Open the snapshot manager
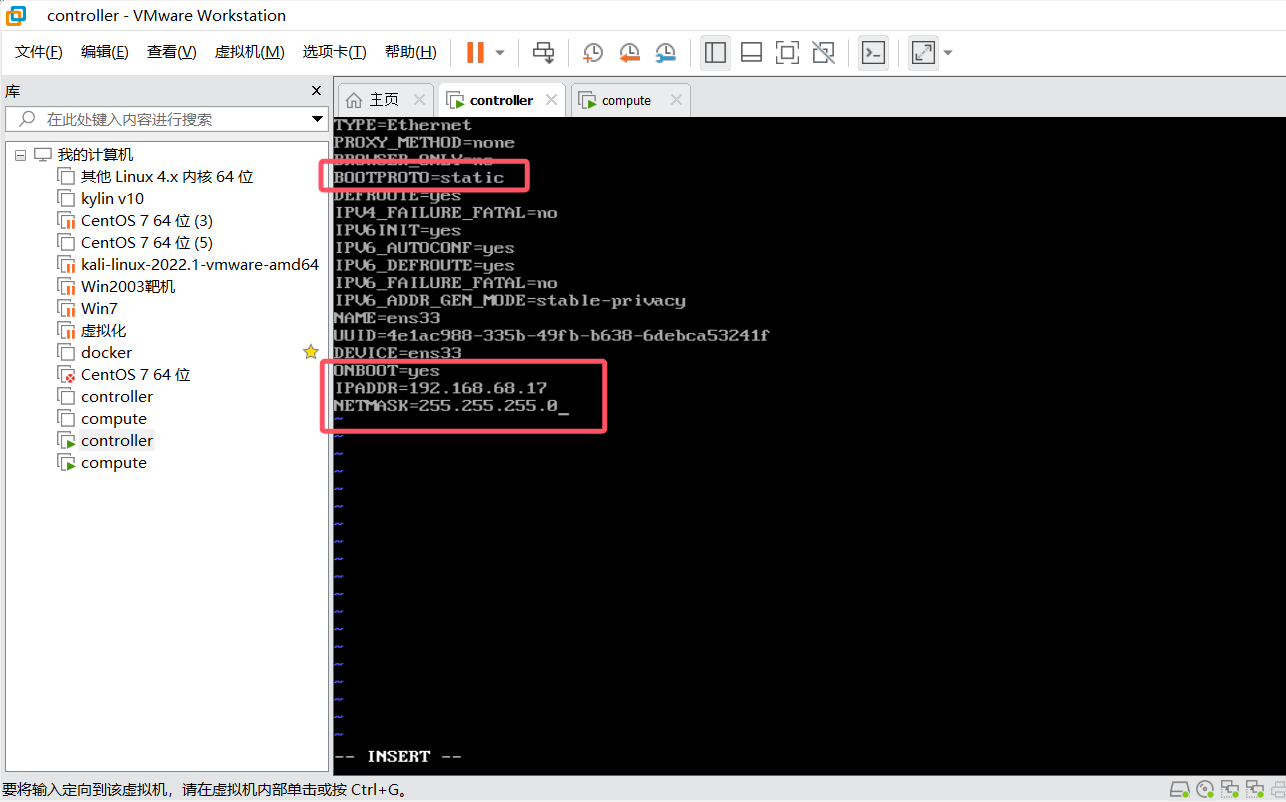 [x=665, y=52]
